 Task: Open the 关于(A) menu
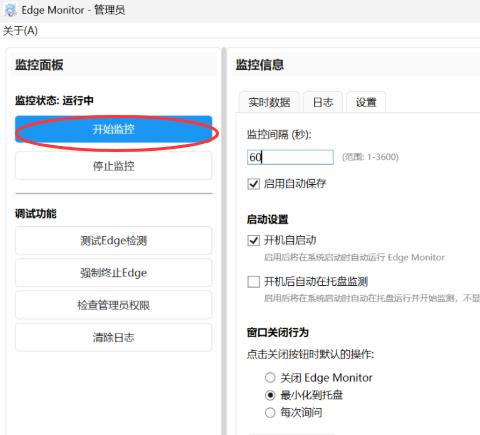click(20, 31)
